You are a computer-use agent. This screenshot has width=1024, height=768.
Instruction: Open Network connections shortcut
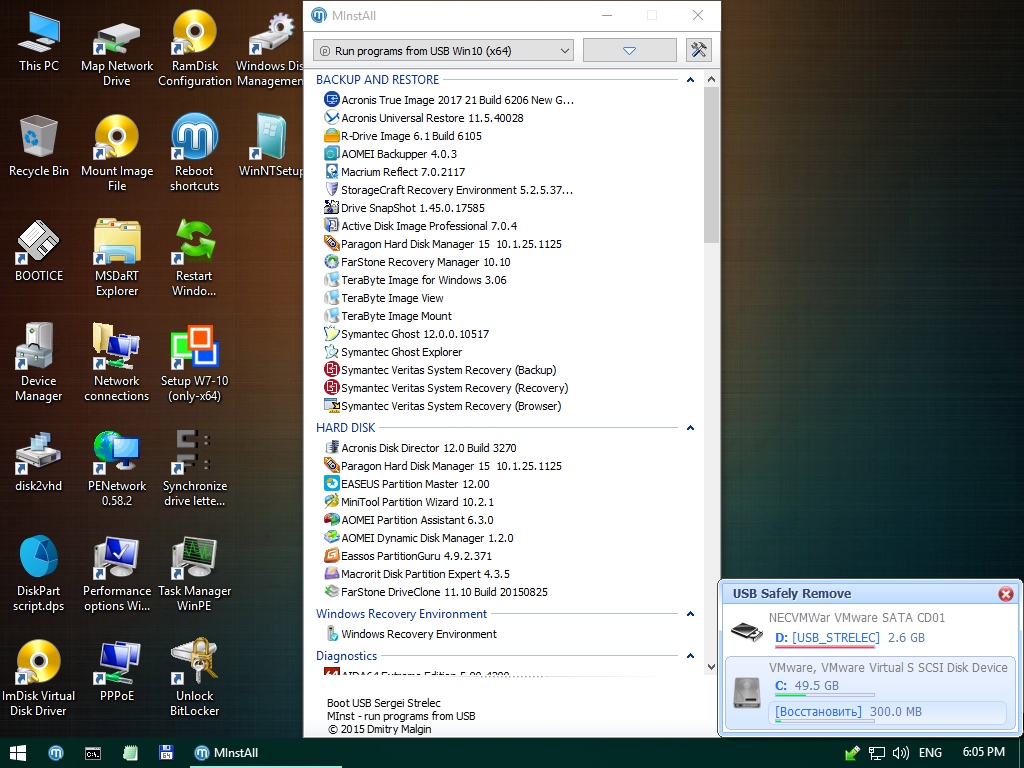117,362
